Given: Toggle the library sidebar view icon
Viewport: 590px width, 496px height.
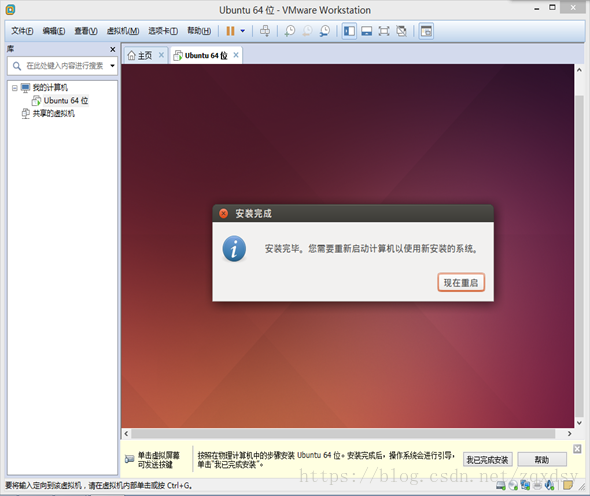Looking at the screenshot, I should click(x=349, y=31).
